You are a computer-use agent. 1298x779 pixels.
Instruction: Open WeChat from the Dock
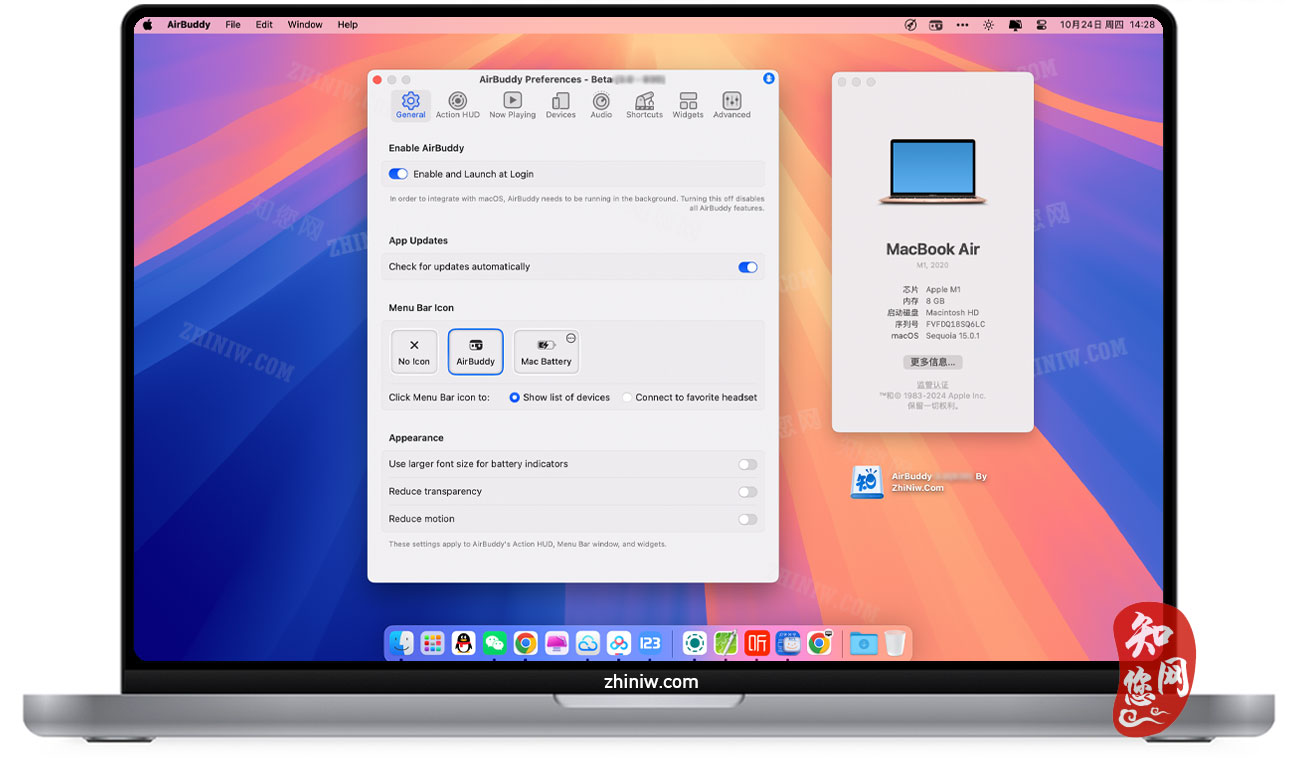point(494,643)
